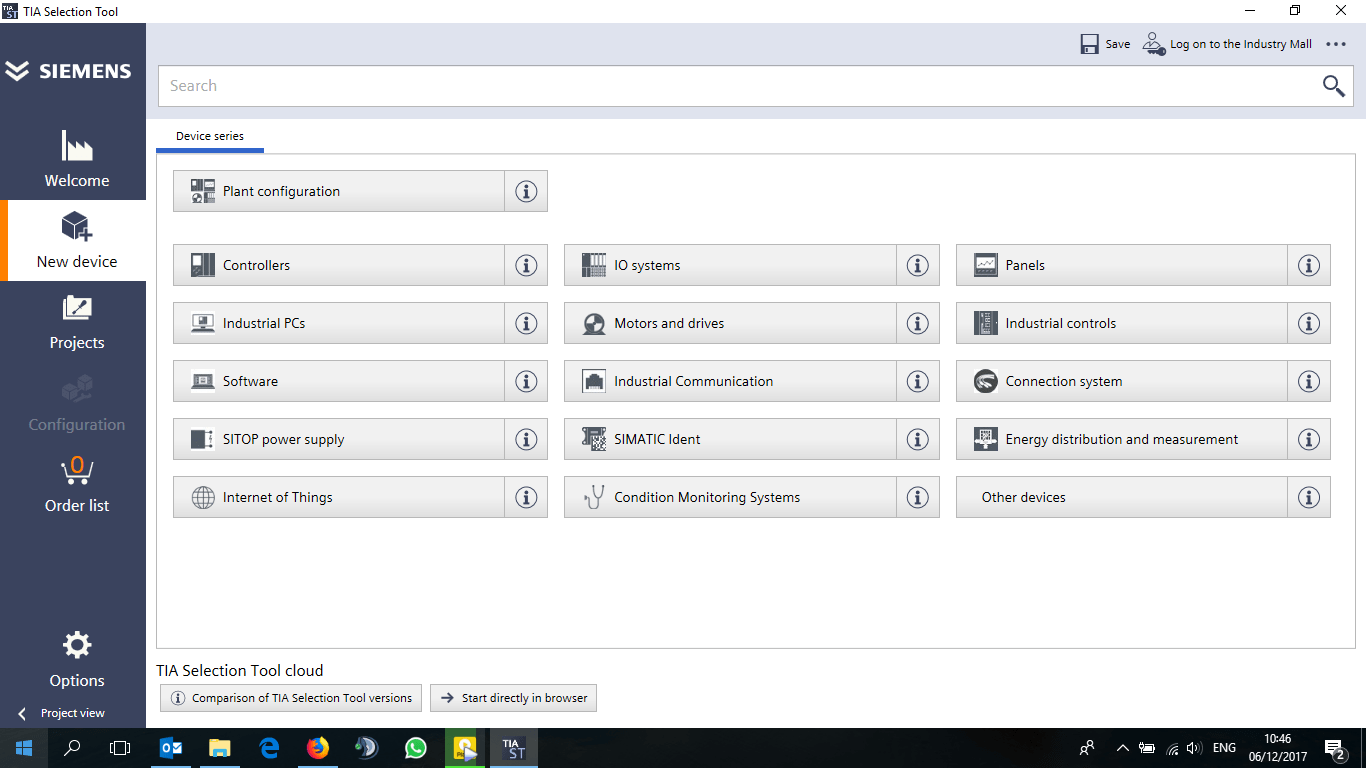
Task: Show hidden system tray icons
Action: pos(1122,748)
